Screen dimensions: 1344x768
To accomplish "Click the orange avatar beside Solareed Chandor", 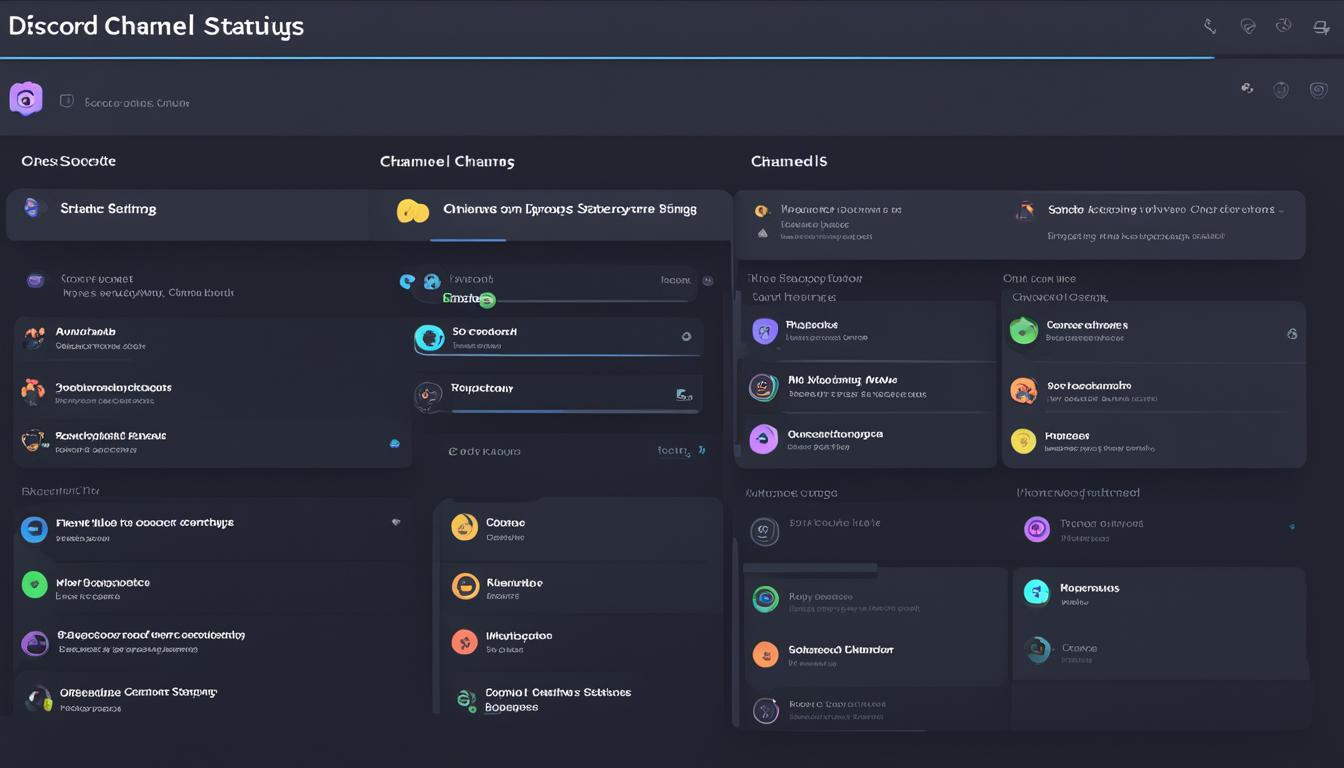I will coord(765,655).
